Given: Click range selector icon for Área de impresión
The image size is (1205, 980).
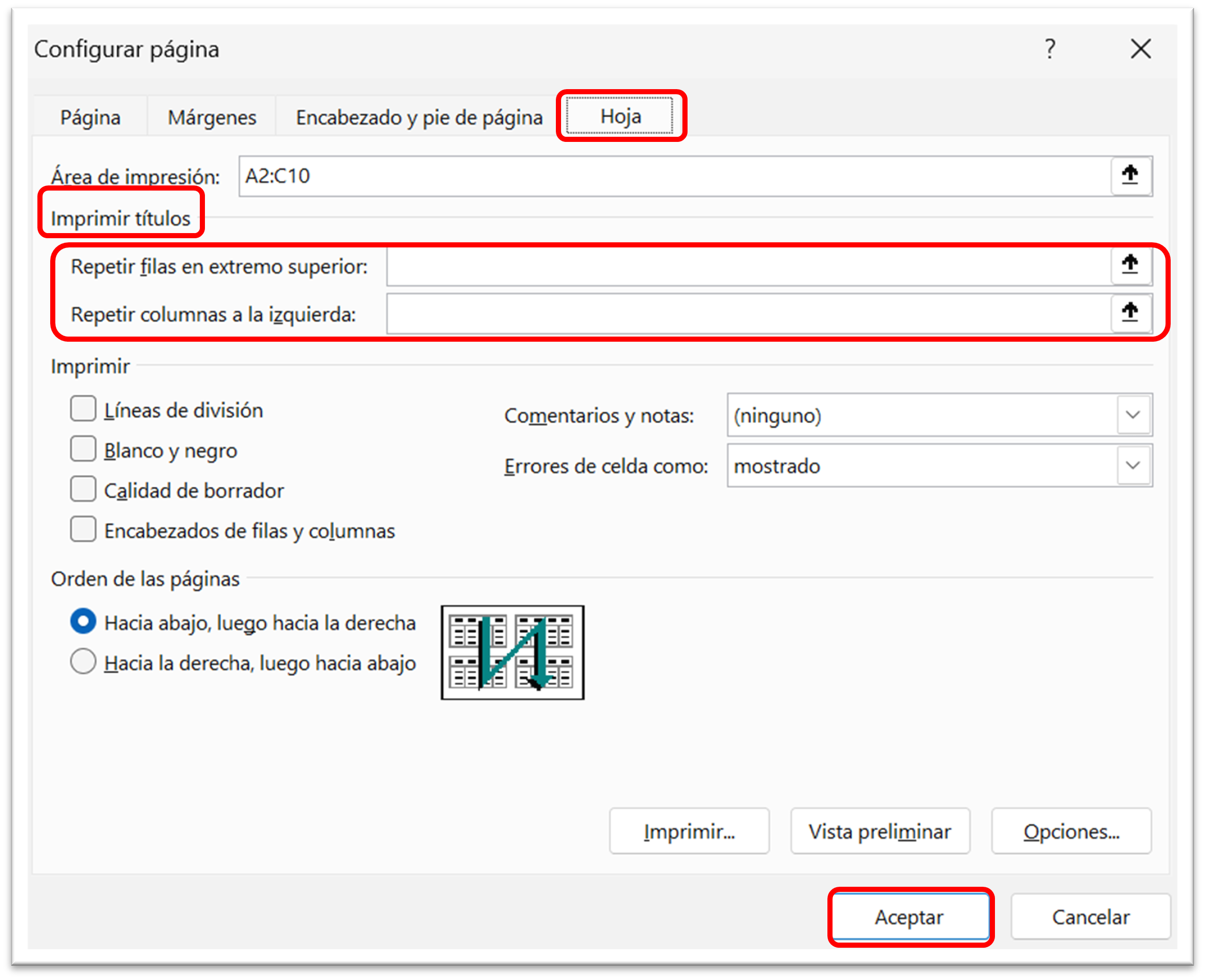Looking at the screenshot, I should tap(1130, 176).
